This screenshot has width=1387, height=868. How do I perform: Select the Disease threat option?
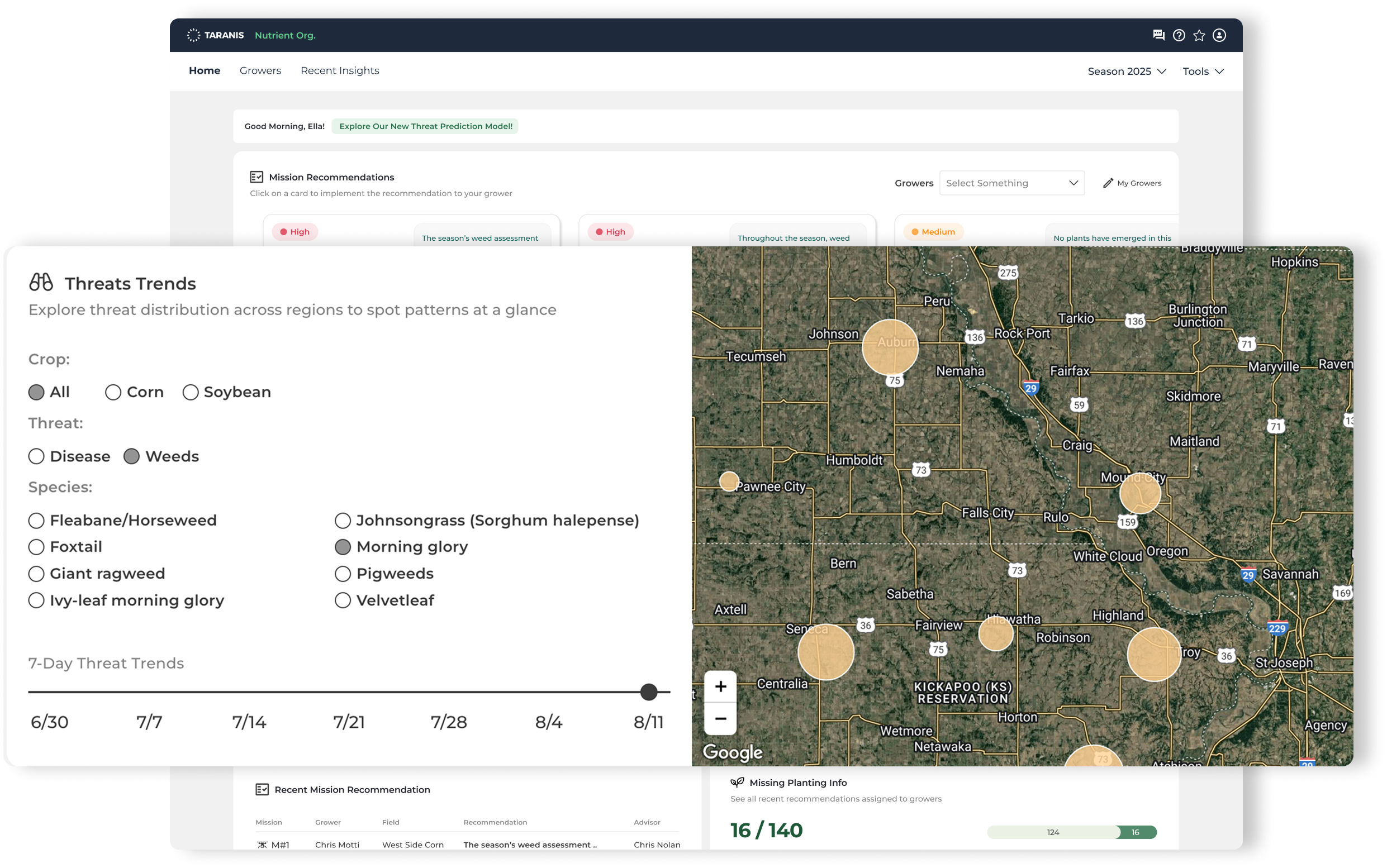[36, 457]
